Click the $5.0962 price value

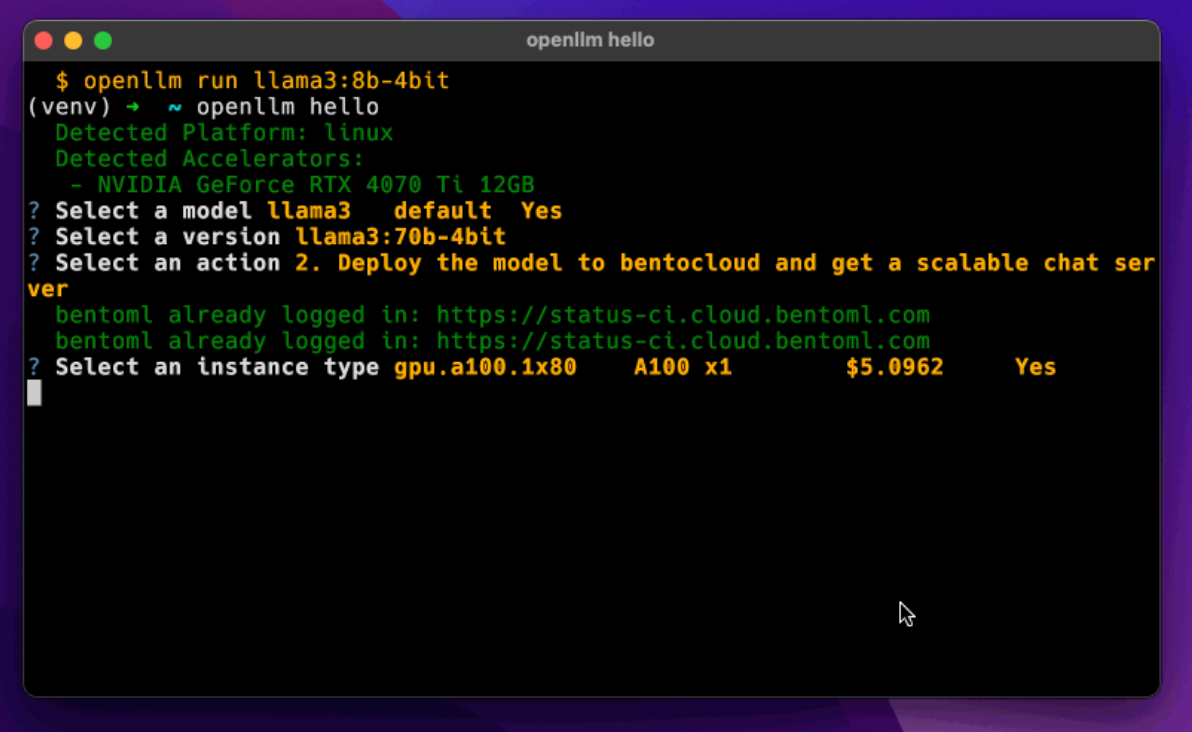pyautogui.click(x=894, y=367)
